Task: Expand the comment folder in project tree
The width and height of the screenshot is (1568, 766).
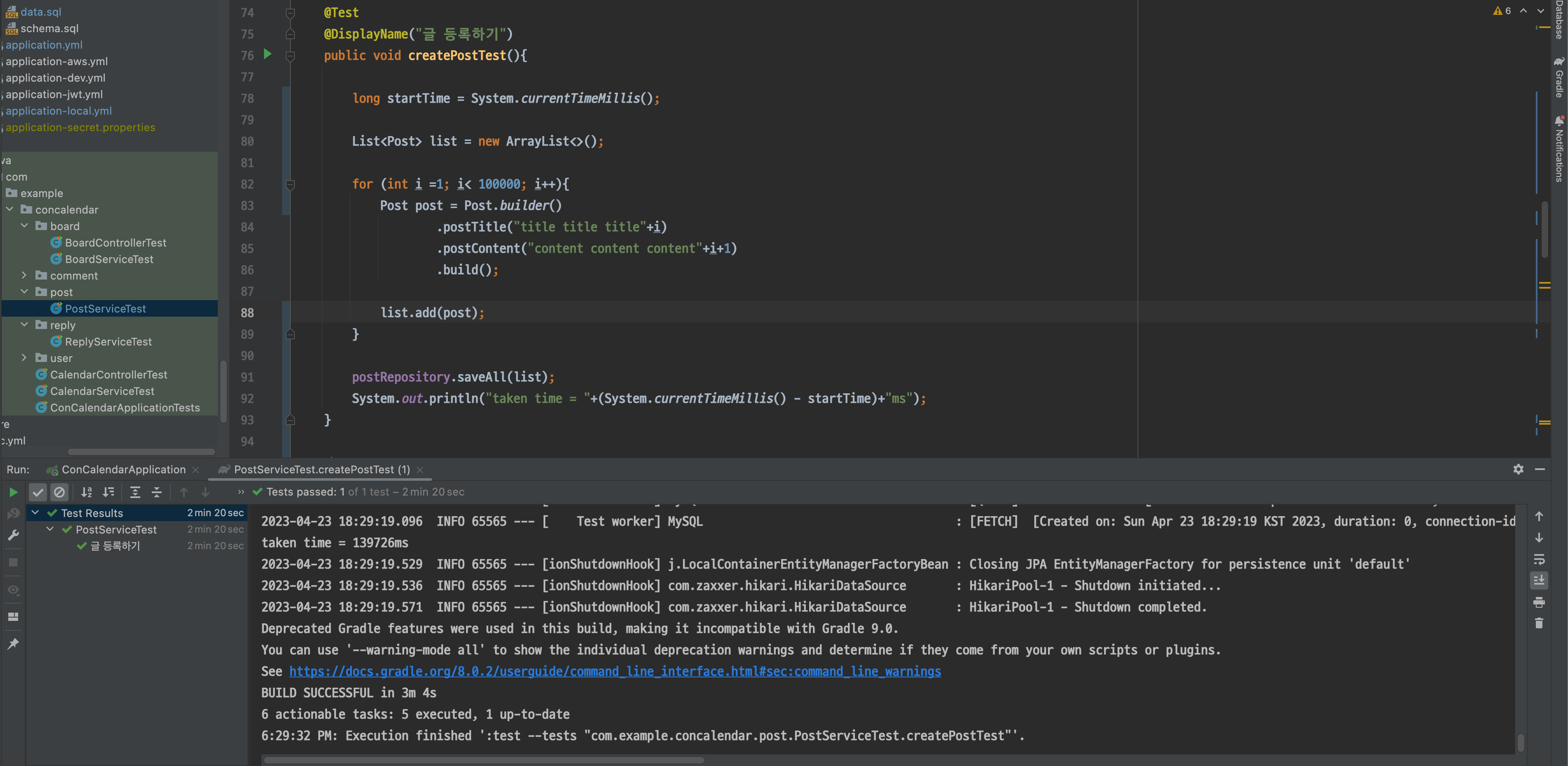Action: click(24, 275)
